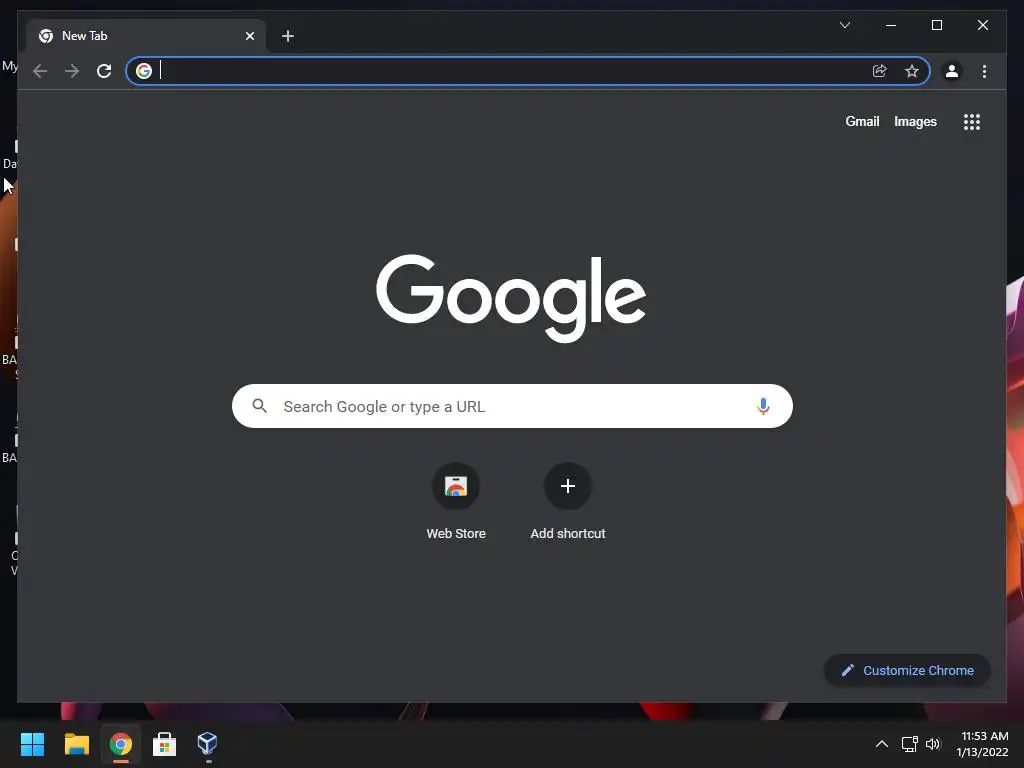
Task: Maximize the Chrome window
Action: click(936, 25)
